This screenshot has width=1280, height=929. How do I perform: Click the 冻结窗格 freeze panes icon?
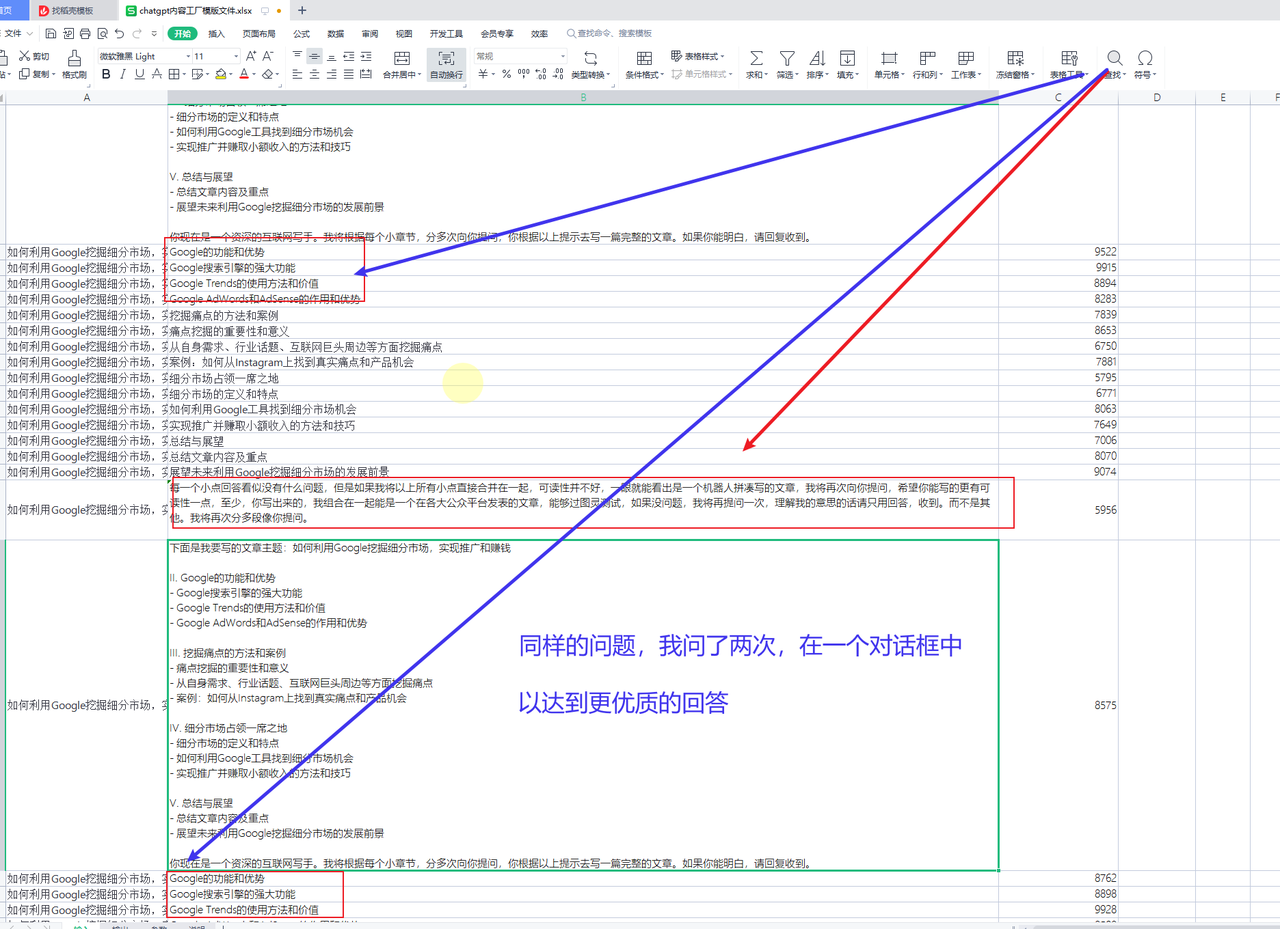pyautogui.click(x=1016, y=59)
